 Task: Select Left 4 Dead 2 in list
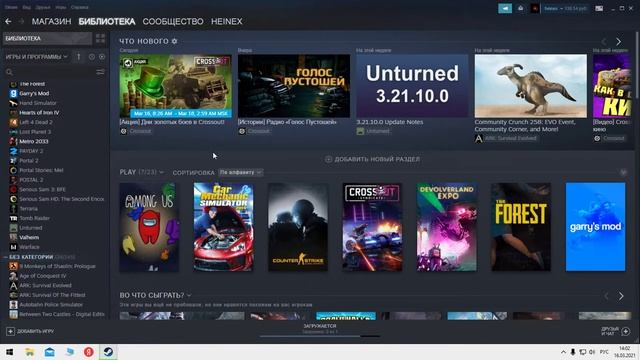coord(36,122)
